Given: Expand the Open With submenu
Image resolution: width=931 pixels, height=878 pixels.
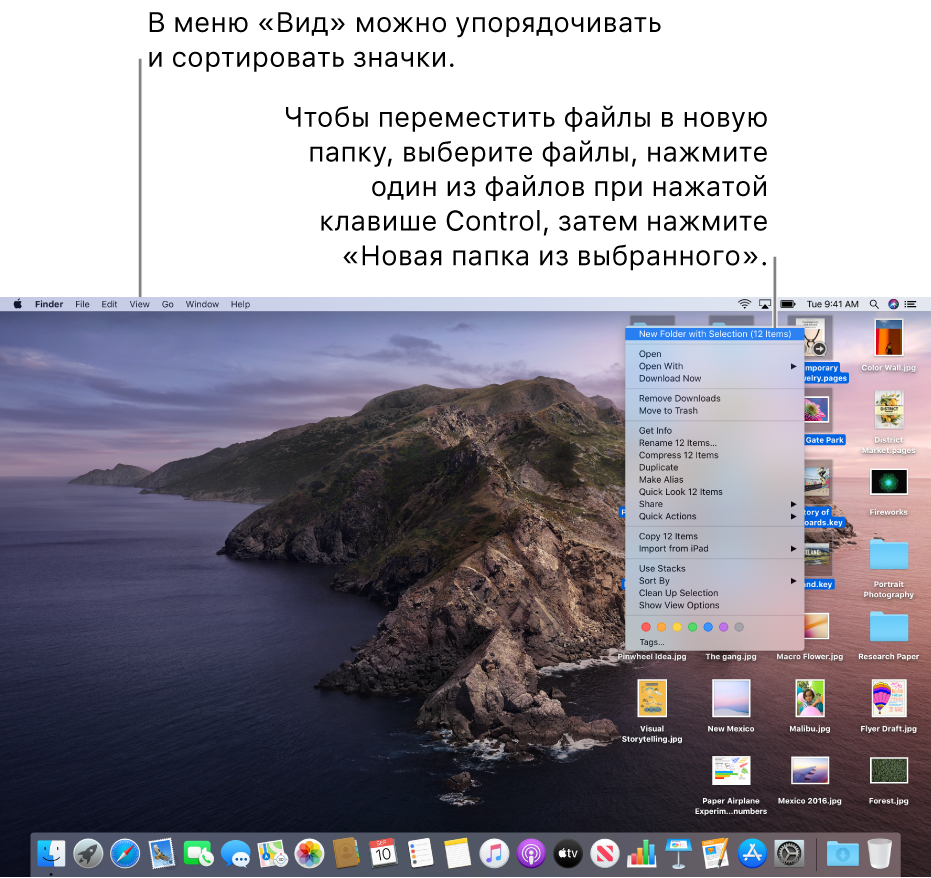Looking at the screenshot, I should [714, 366].
